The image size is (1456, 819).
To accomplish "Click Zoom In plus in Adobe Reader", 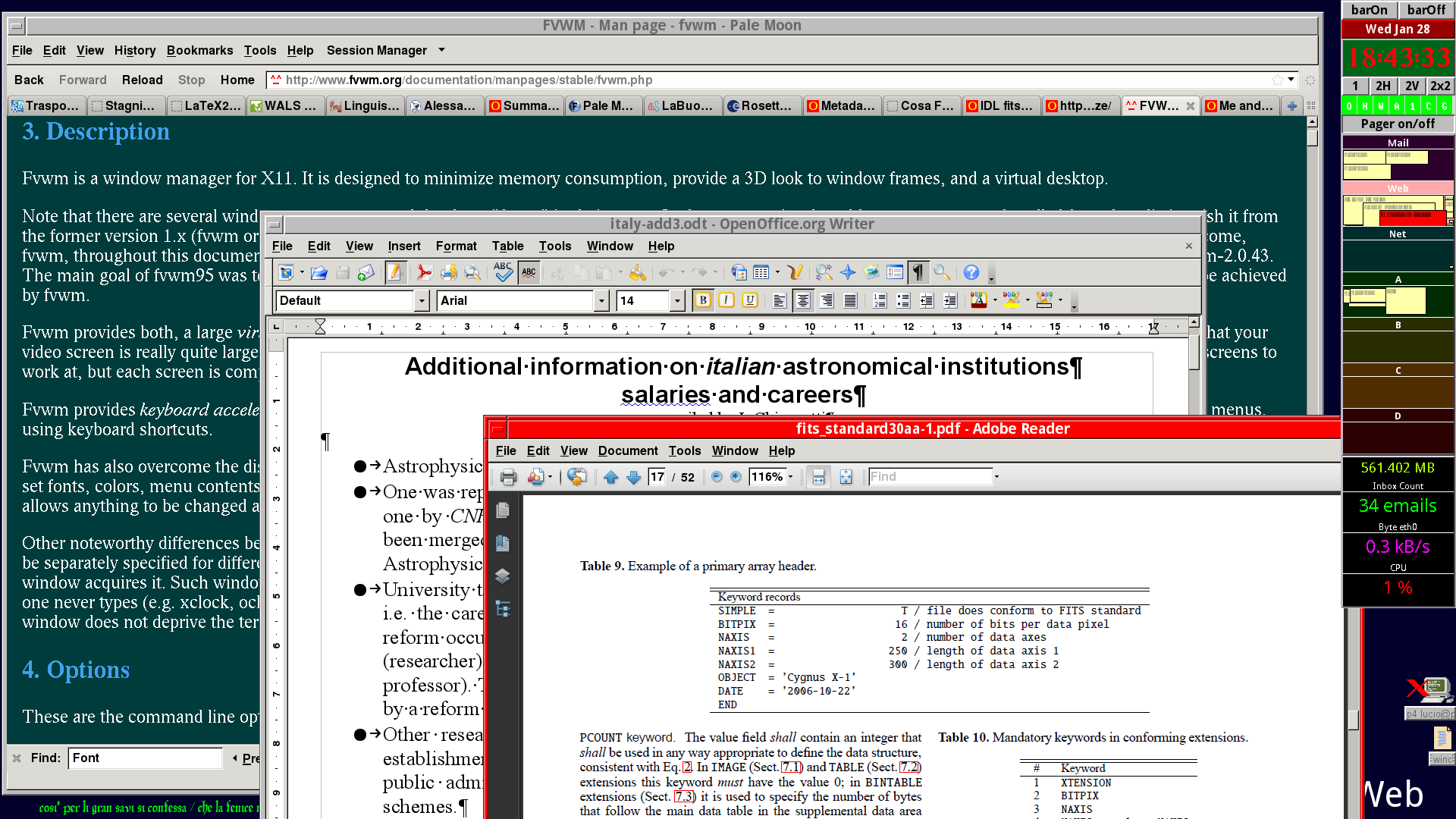I will pos(736,477).
